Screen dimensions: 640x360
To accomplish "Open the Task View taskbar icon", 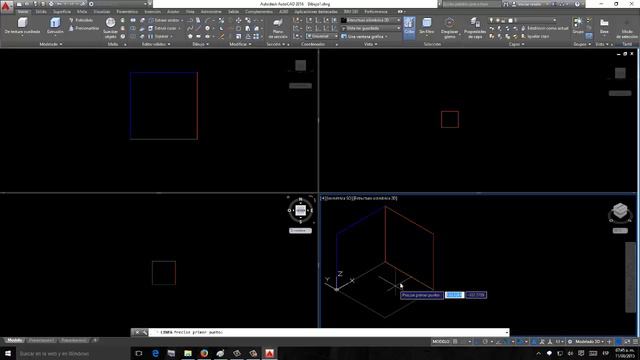I will click(139, 353).
